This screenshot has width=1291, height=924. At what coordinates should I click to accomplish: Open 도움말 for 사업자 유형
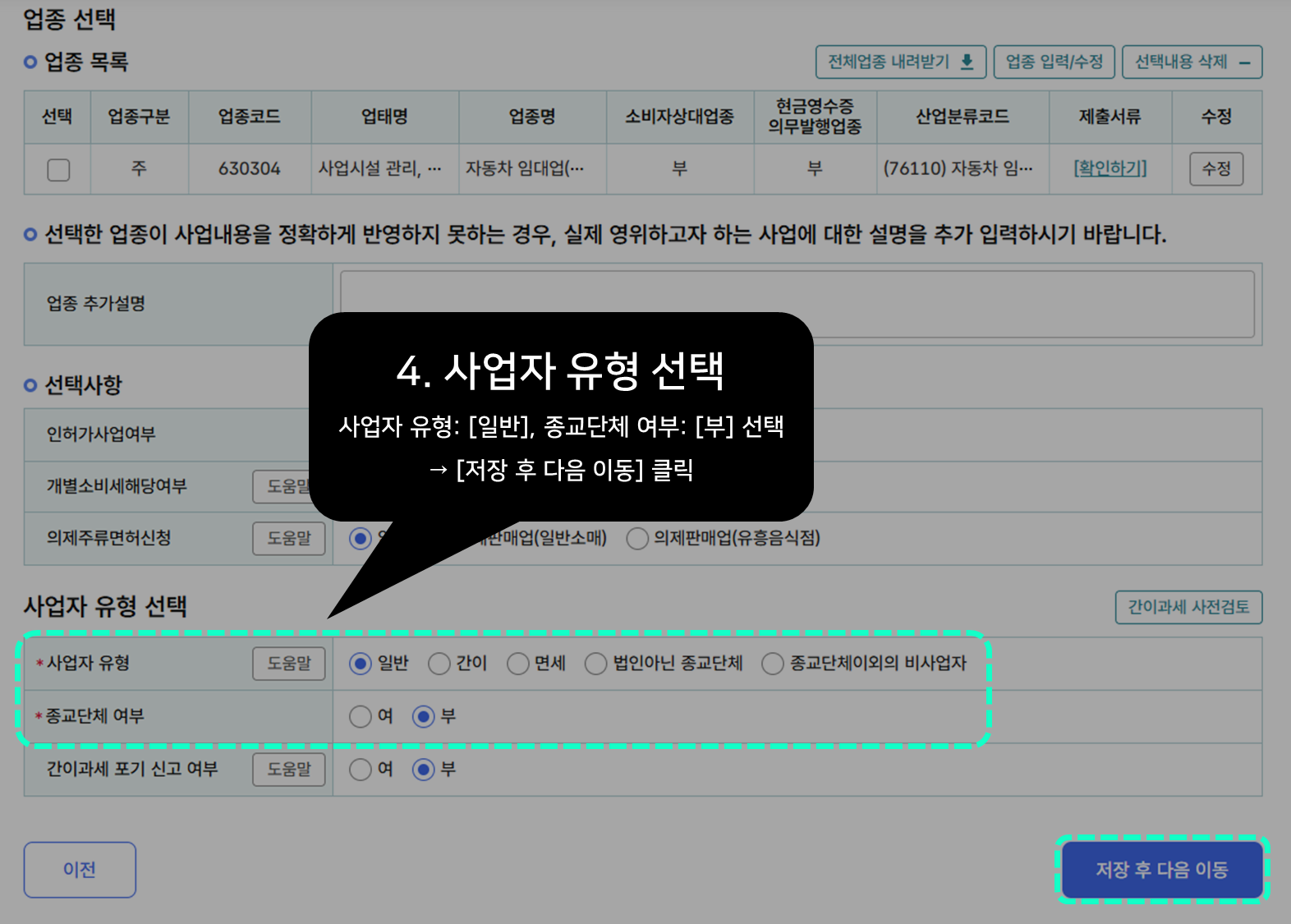click(289, 664)
